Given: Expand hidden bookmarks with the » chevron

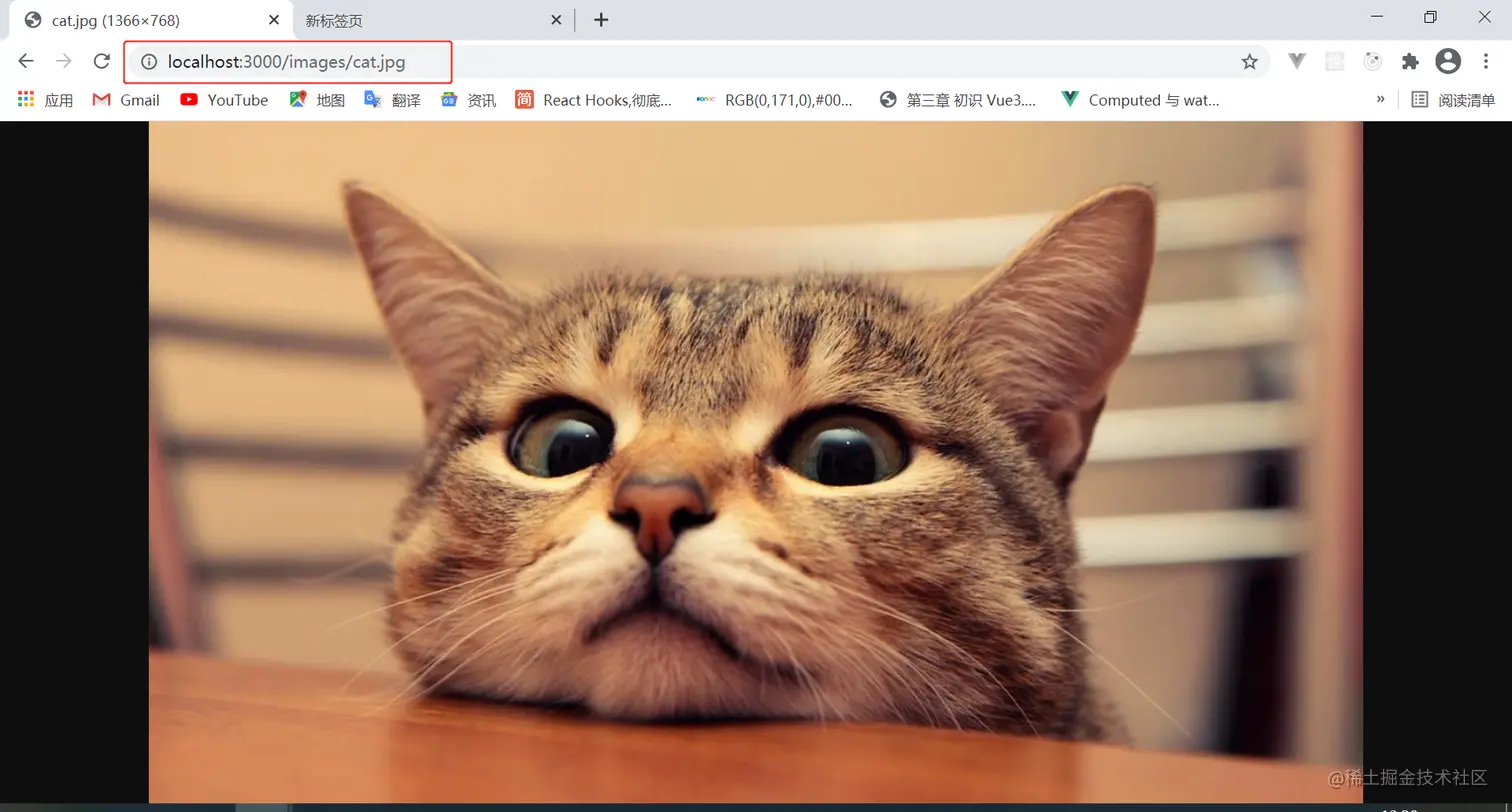Looking at the screenshot, I should (1380, 99).
